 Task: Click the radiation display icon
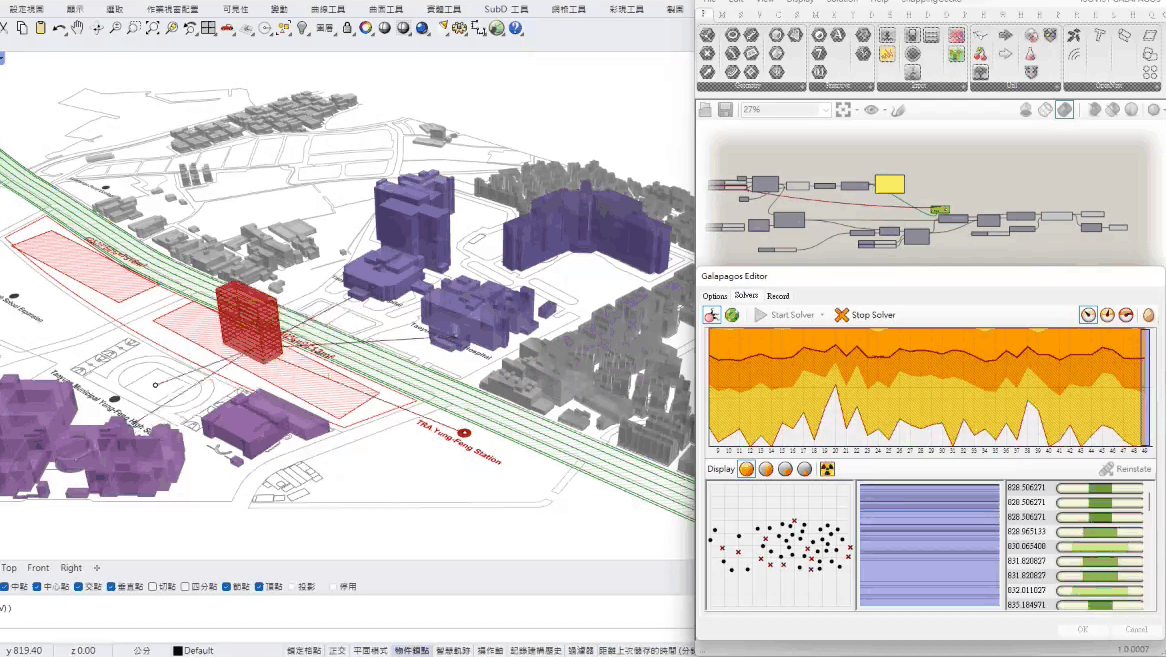coord(827,469)
